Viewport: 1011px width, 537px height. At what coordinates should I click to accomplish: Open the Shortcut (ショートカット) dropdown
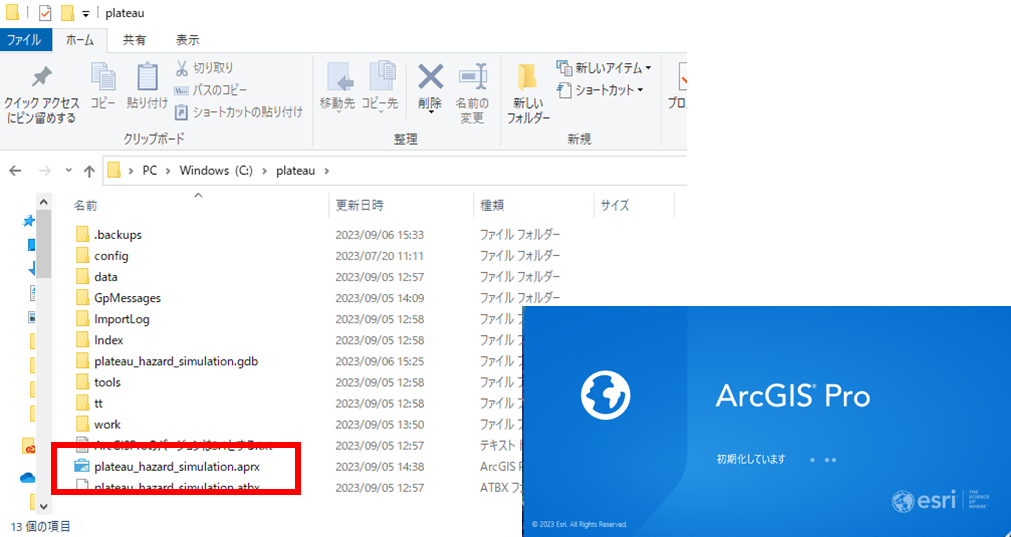pos(600,90)
